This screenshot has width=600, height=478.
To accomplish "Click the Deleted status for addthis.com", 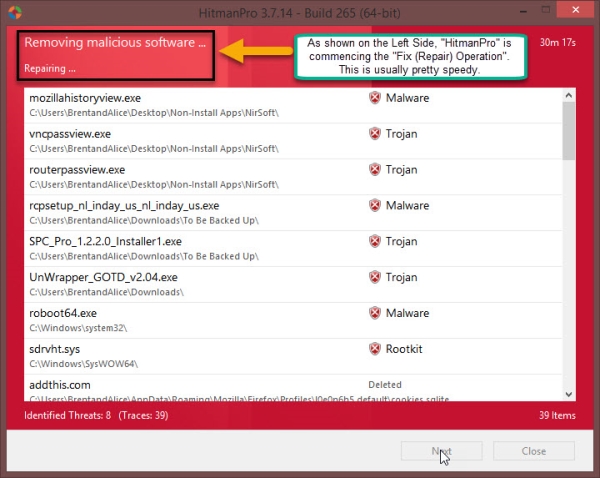I will tap(385, 385).
